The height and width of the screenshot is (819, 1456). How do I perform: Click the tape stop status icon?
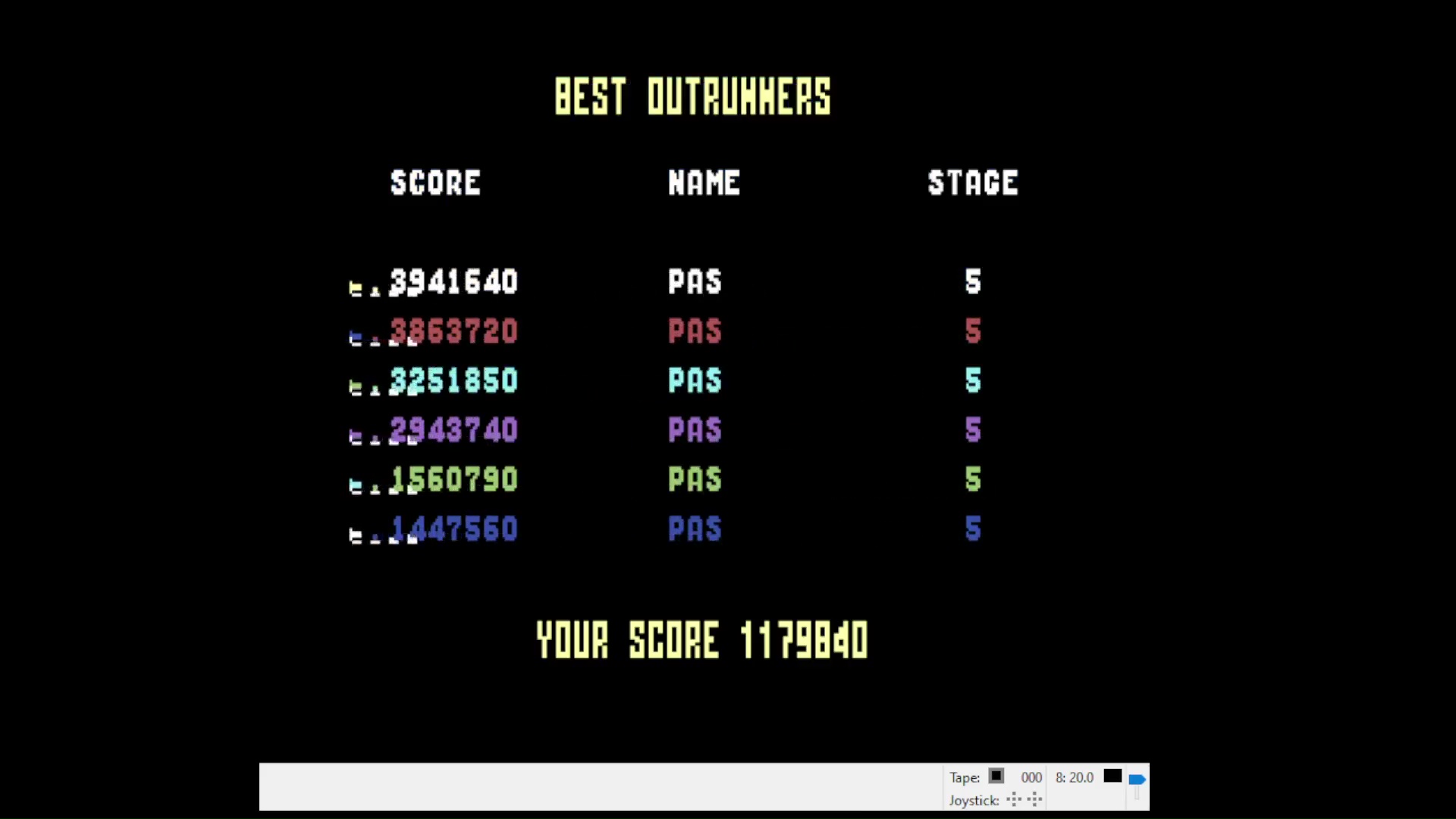pyautogui.click(x=996, y=776)
